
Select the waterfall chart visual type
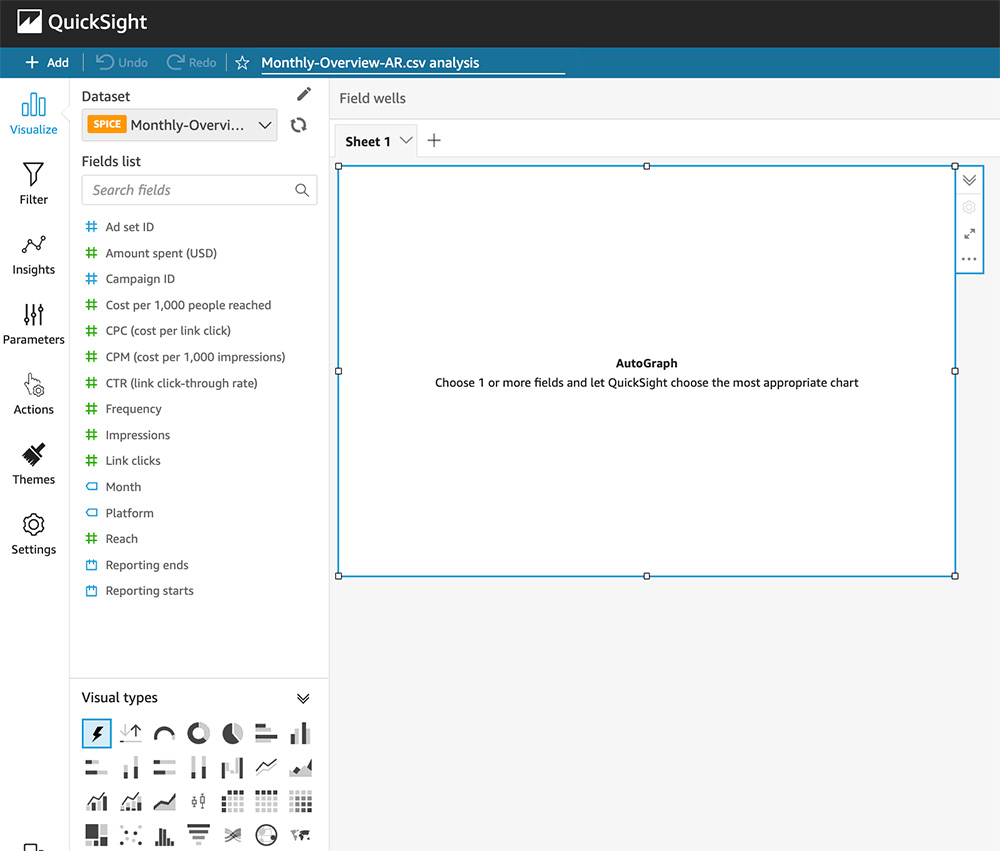coord(232,768)
